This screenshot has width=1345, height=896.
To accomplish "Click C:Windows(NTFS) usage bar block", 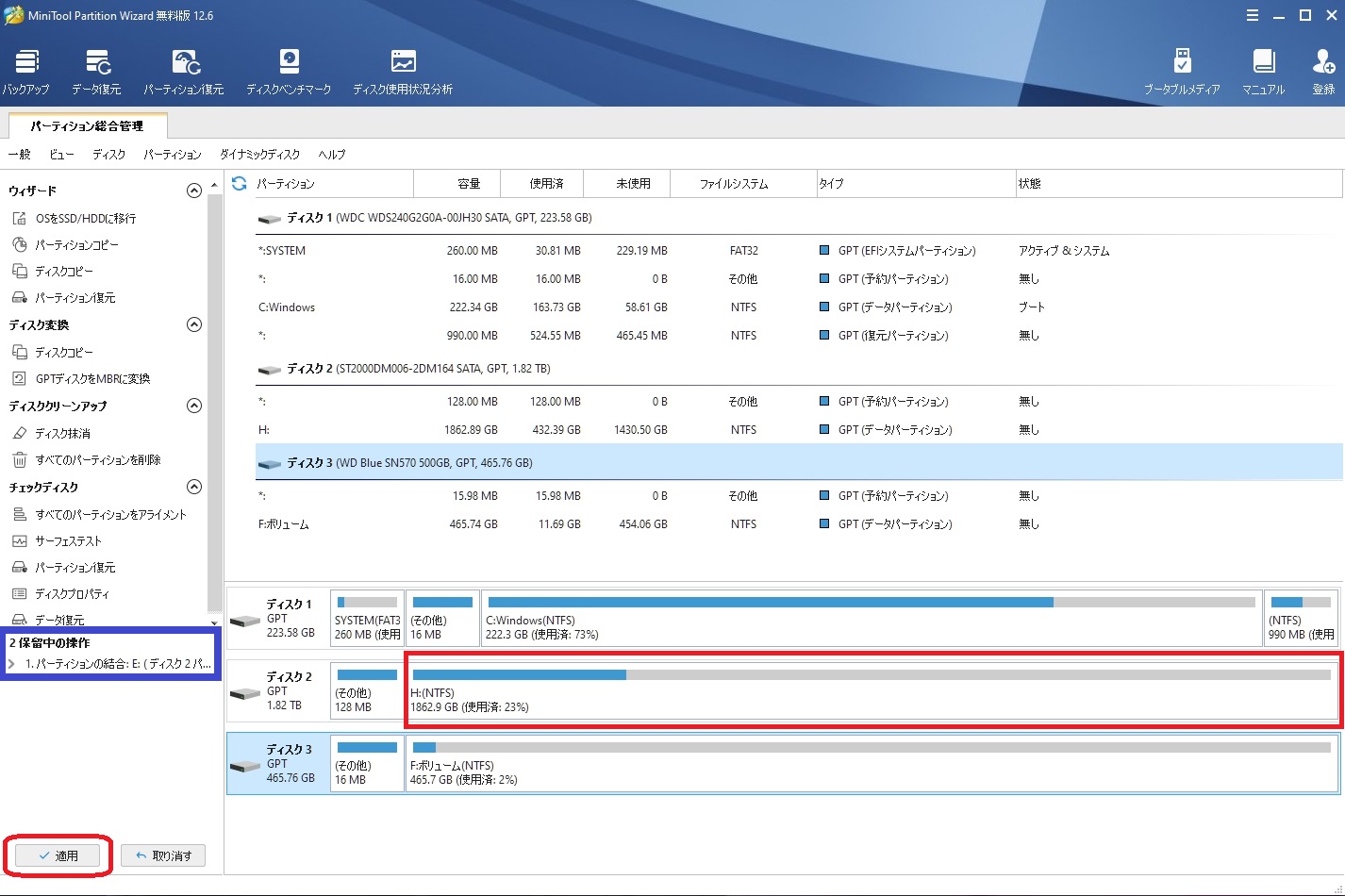I will point(872,619).
